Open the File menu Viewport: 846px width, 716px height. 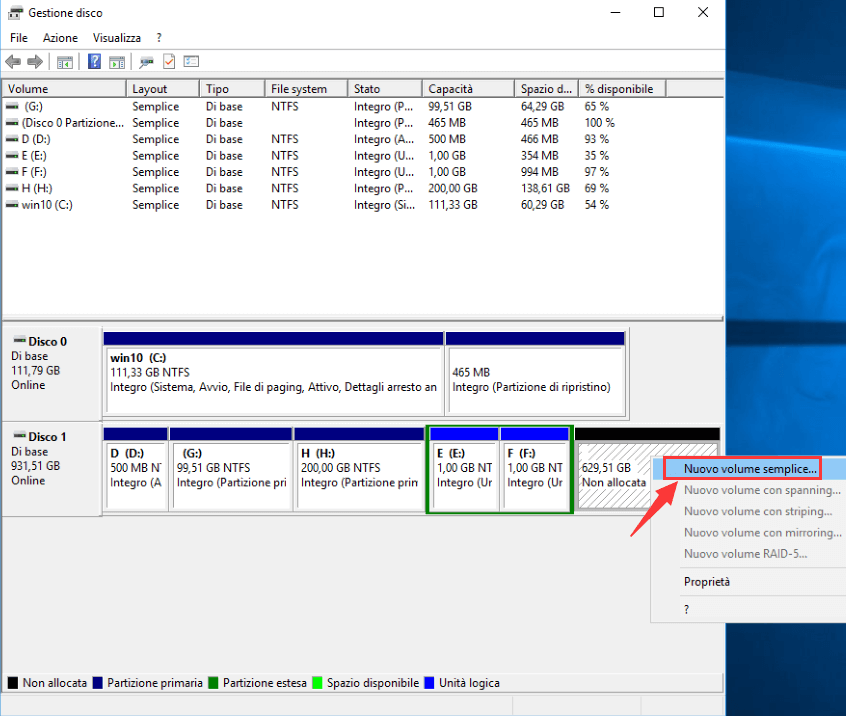pyautogui.click(x=19, y=38)
